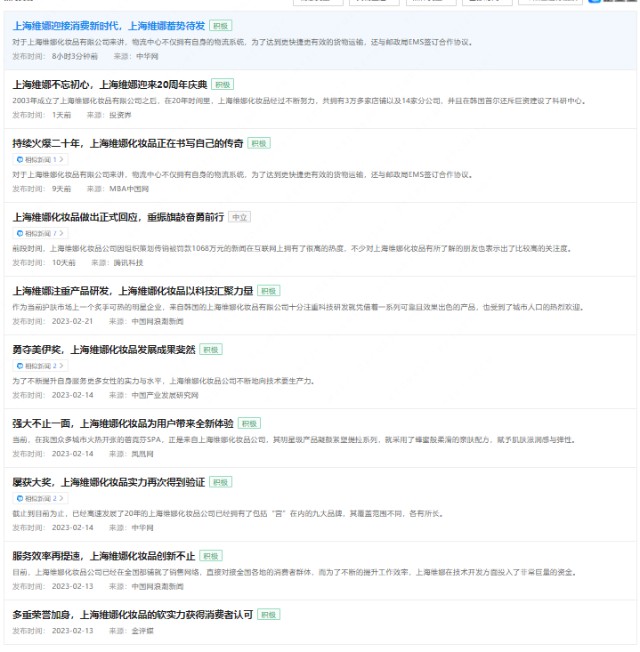
Task: Click 积极 tag beside 服务效率再提速 headline
Action: 211,556
